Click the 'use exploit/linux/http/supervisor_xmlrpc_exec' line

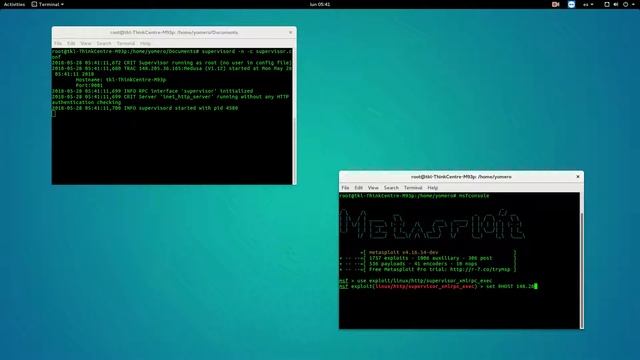(416, 281)
